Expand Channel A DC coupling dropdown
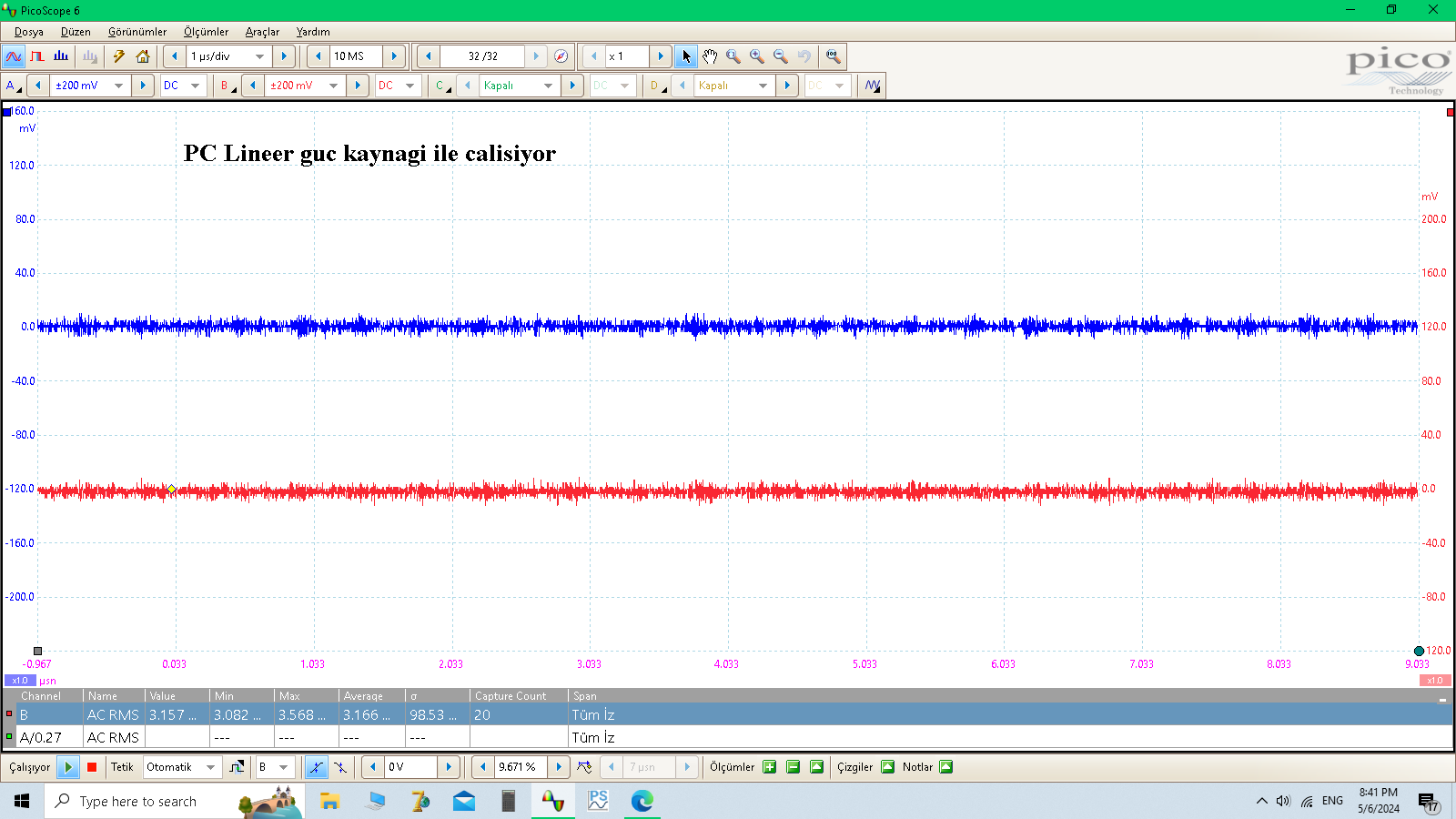The image size is (1456, 819). [195, 86]
